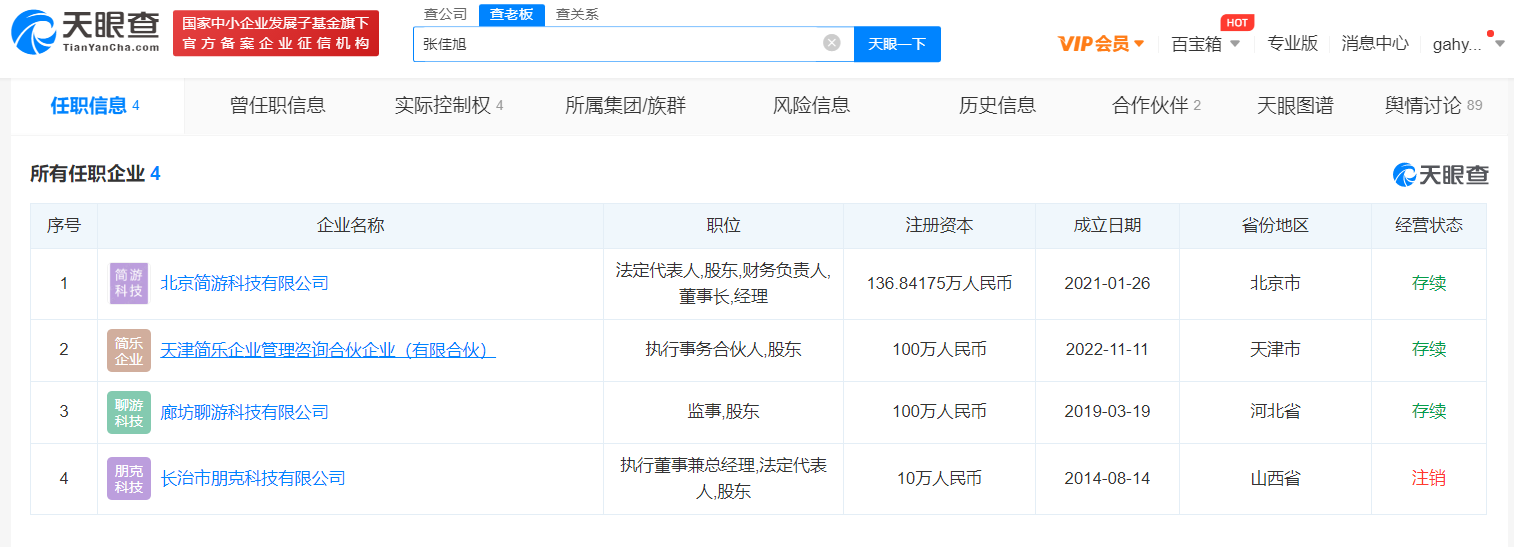Click the 北京市 region cell
Viewport: 1514px width, 547px height.
point(1275,284)
